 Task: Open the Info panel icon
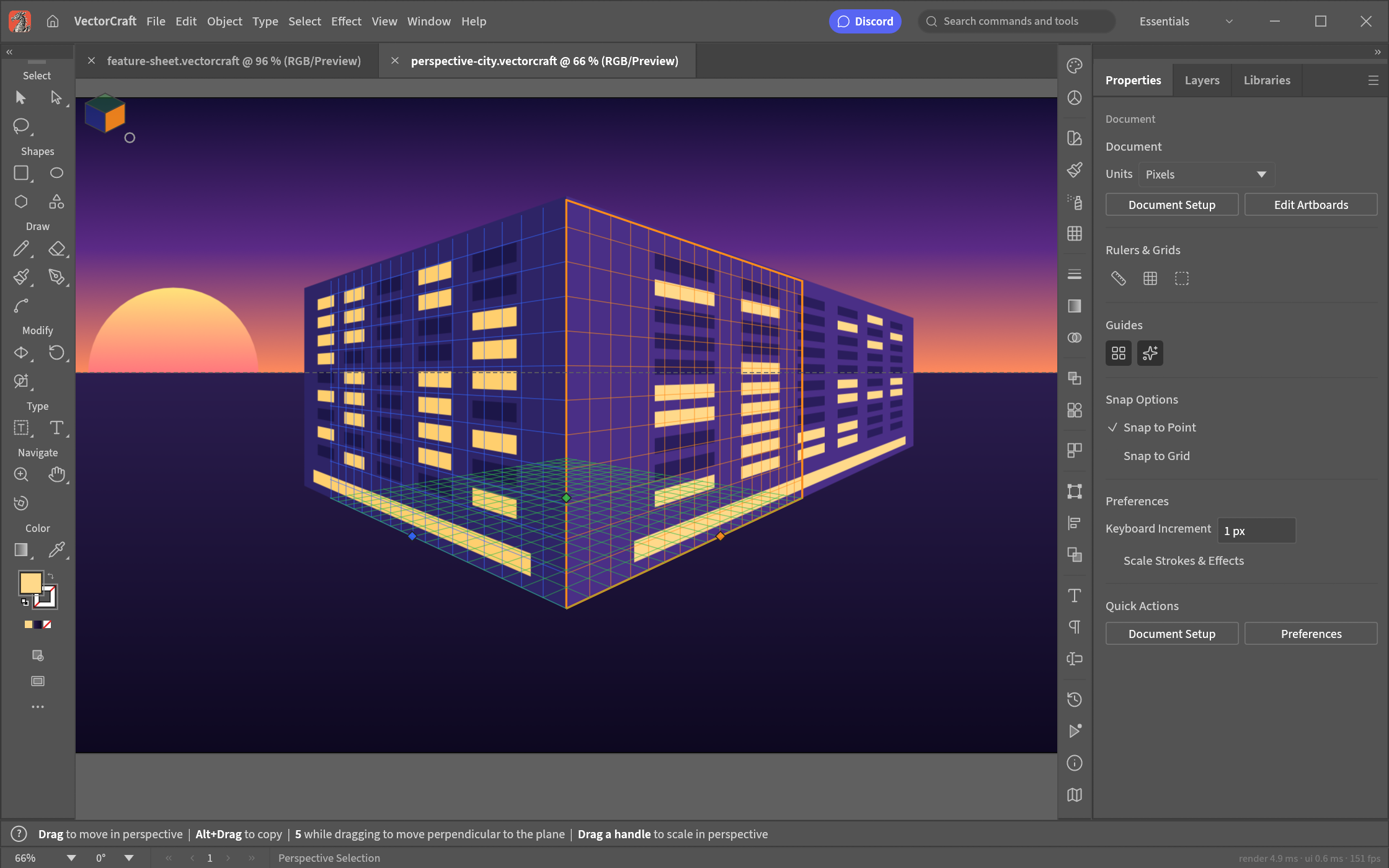(x=1075, y=763)
